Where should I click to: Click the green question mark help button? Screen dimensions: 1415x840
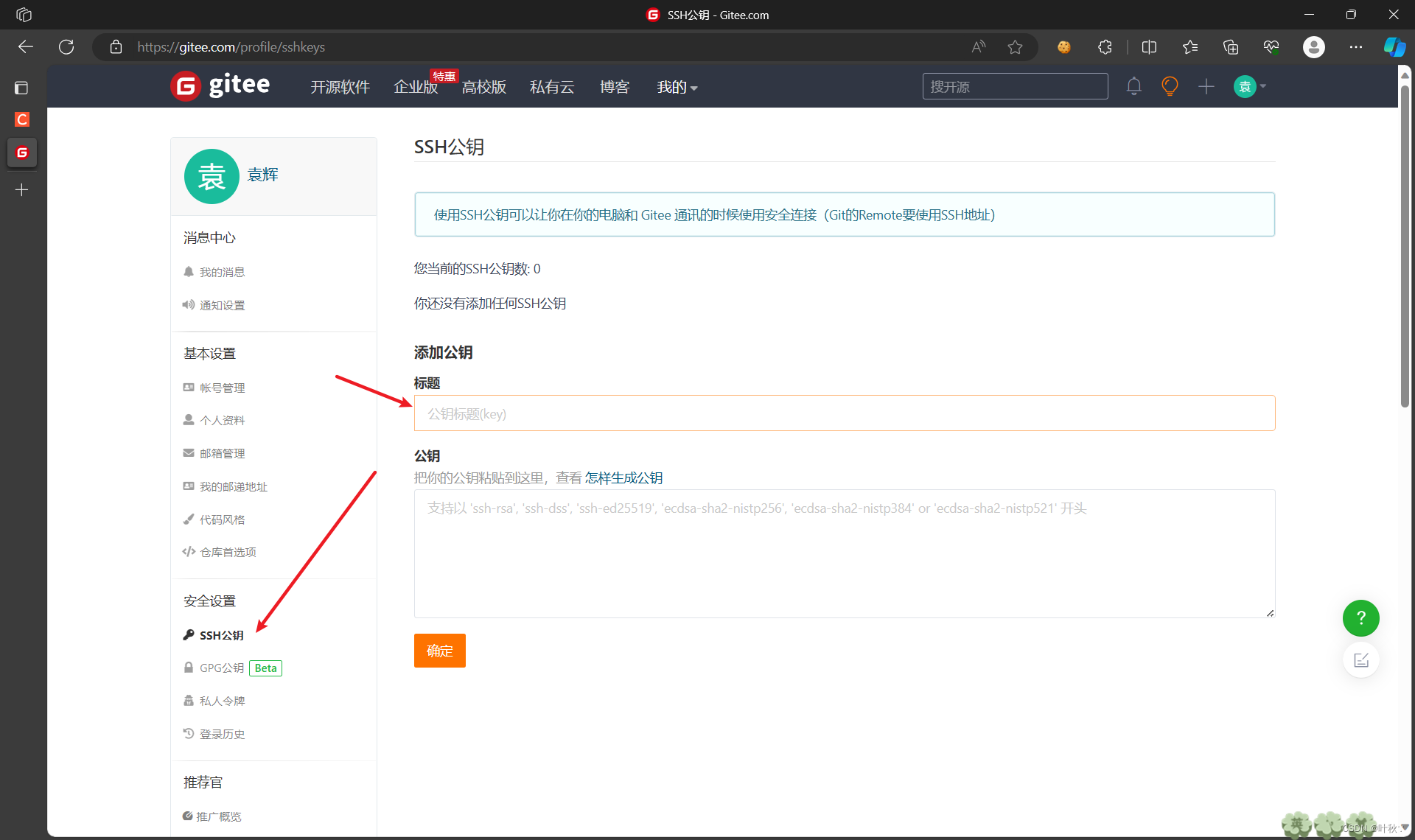[1360, 618]
